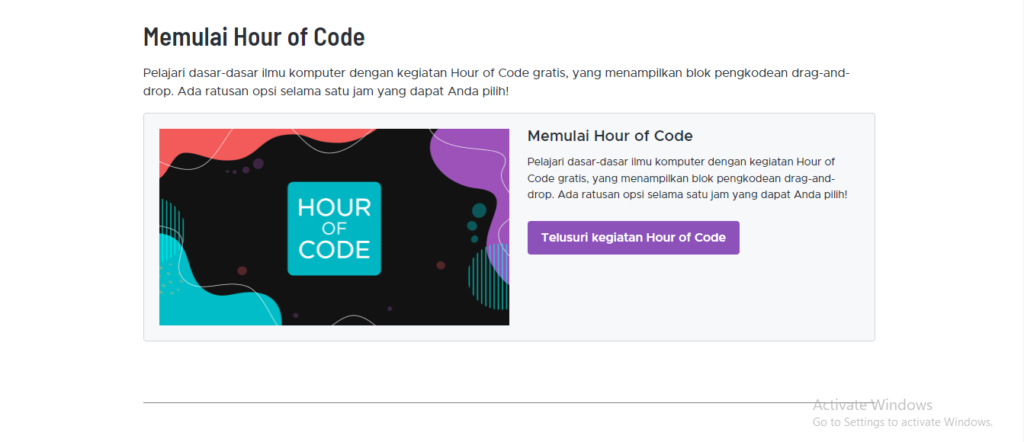Select the teal HOUR OF CODE logo square

point(334,229)
